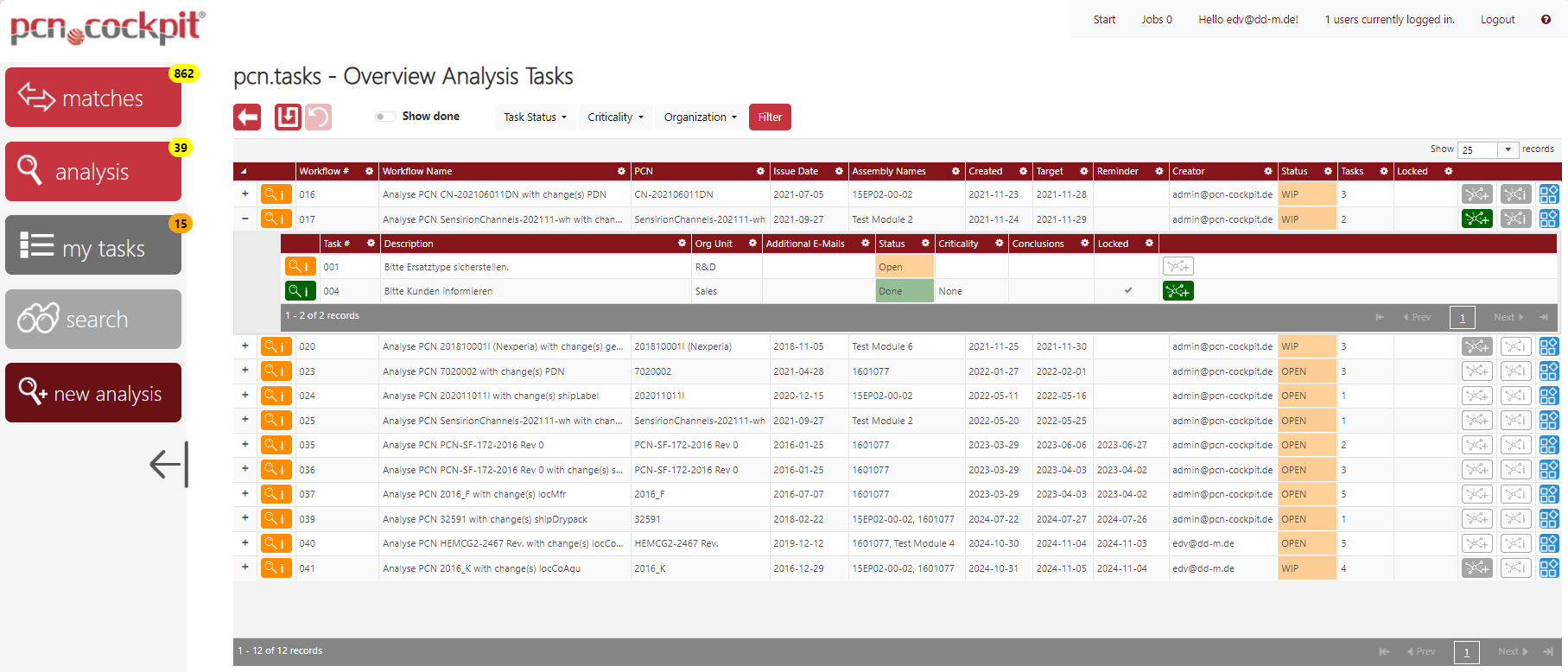1568x672 pixels.
Task: Click Prev in sub-table pagination
Action: point(1417,317)
